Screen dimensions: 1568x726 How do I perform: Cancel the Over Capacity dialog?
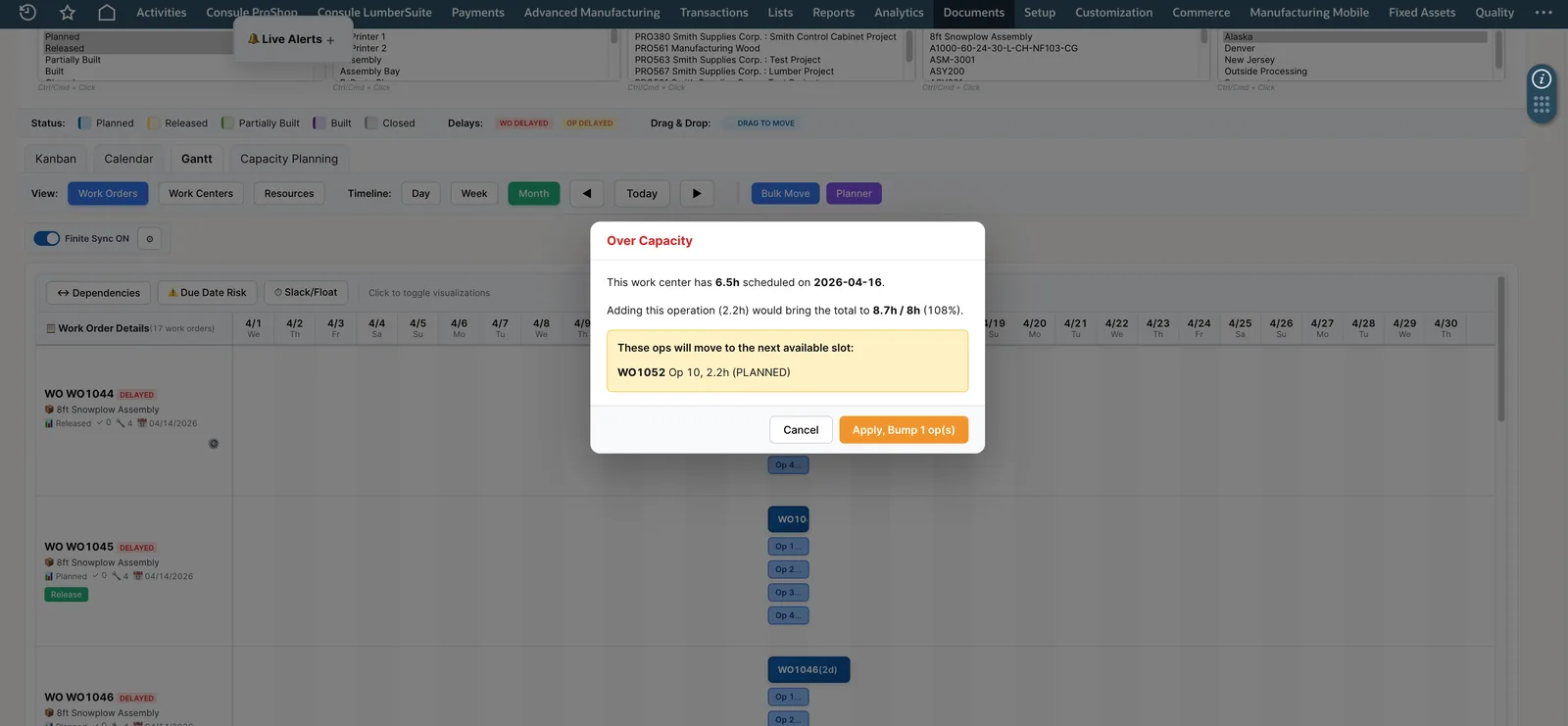pyautogui.click(x=801, y=430)
